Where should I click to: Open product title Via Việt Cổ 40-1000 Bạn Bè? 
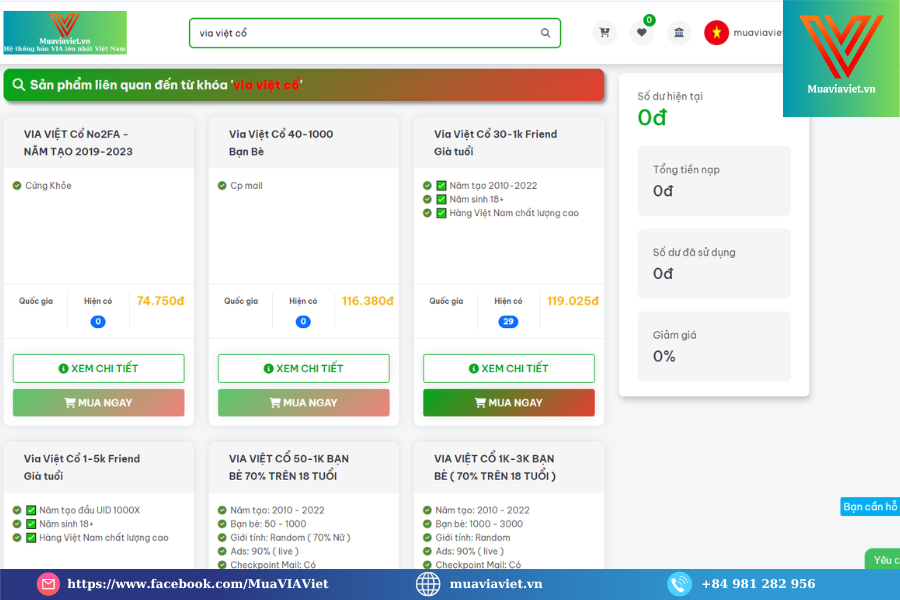pyautogui.click(x=281, y=143)
